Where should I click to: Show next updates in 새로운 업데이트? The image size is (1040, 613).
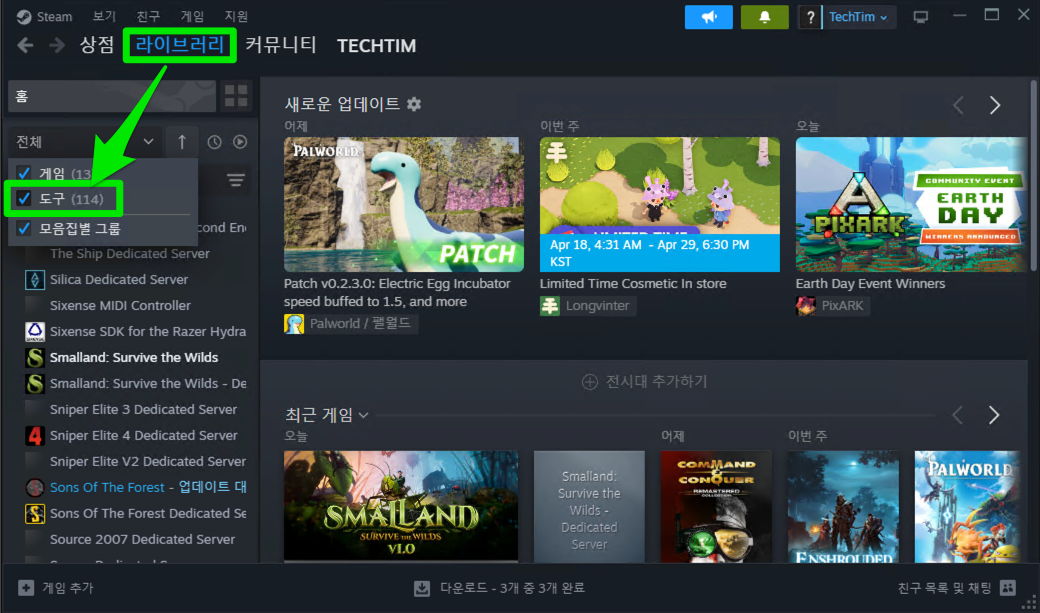click(994, 105)
